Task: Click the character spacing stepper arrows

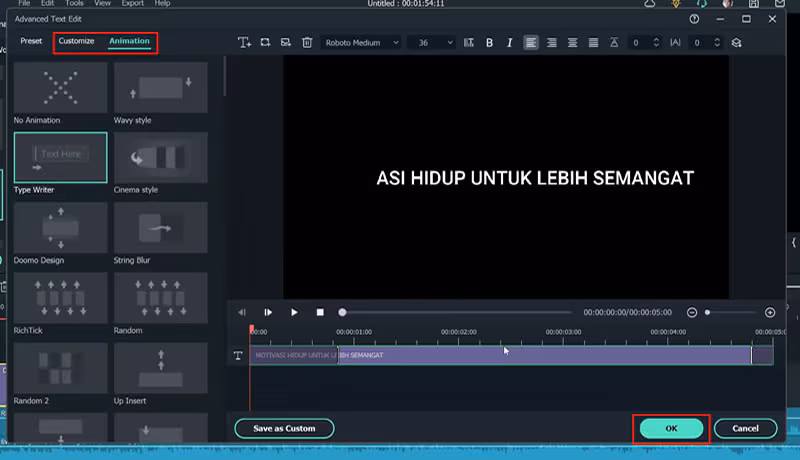Action: pyautogui.click(x=717, y=43)
